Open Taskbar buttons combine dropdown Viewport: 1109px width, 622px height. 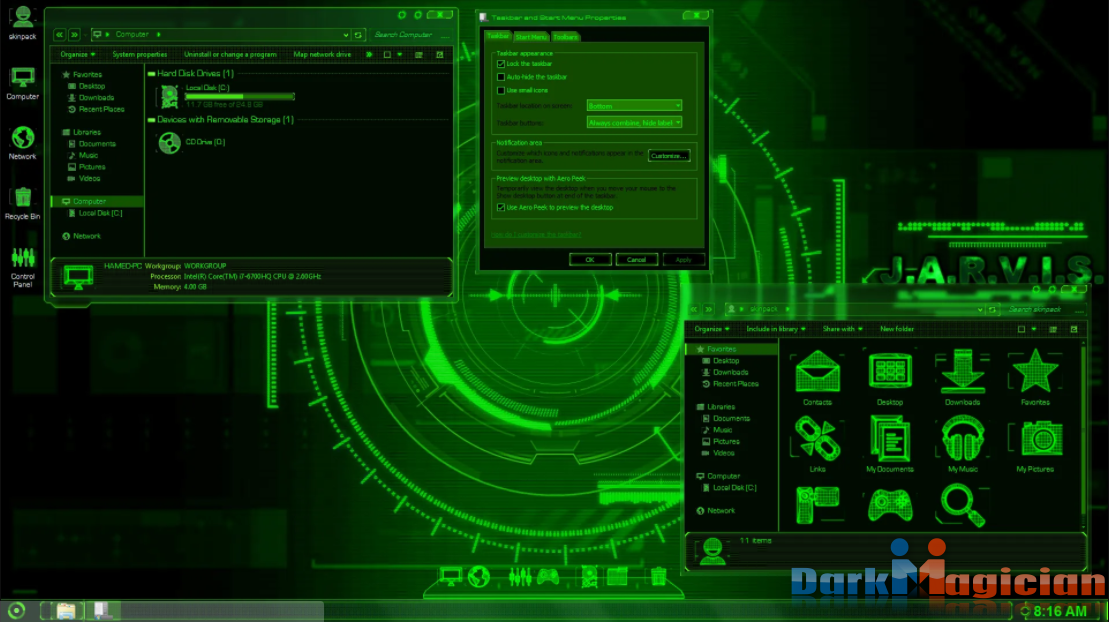click(x=634, y=122)
